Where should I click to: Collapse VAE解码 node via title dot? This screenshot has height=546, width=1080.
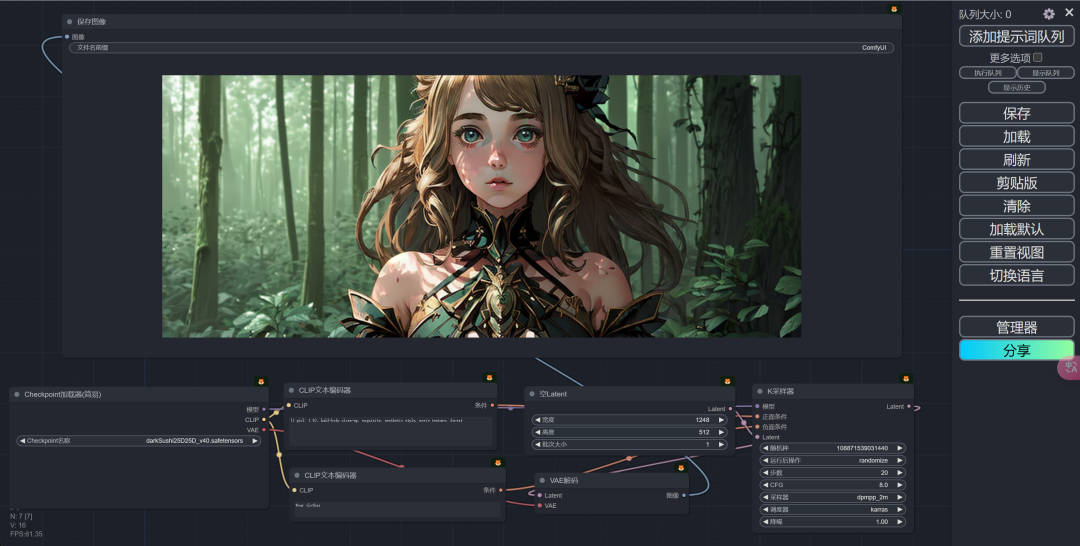tap(542, 481)
